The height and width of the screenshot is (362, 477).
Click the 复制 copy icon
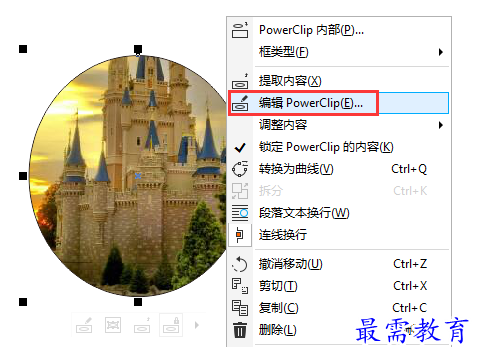point(240,308)
